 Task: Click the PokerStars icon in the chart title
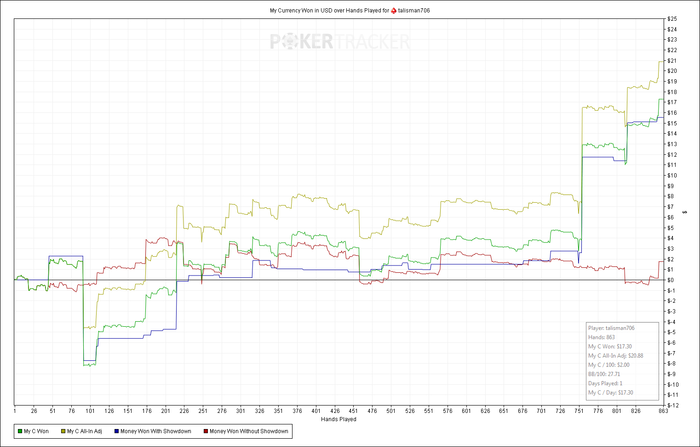393,10
